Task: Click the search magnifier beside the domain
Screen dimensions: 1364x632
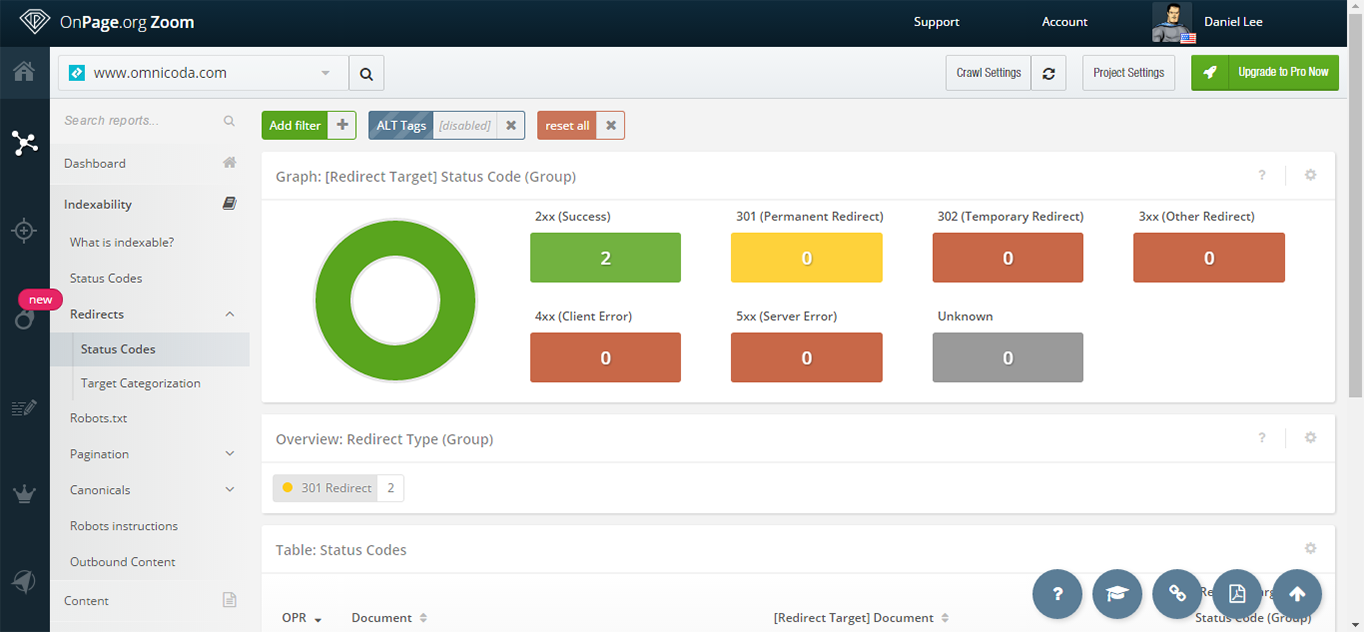Action: [x=366, y=73]
